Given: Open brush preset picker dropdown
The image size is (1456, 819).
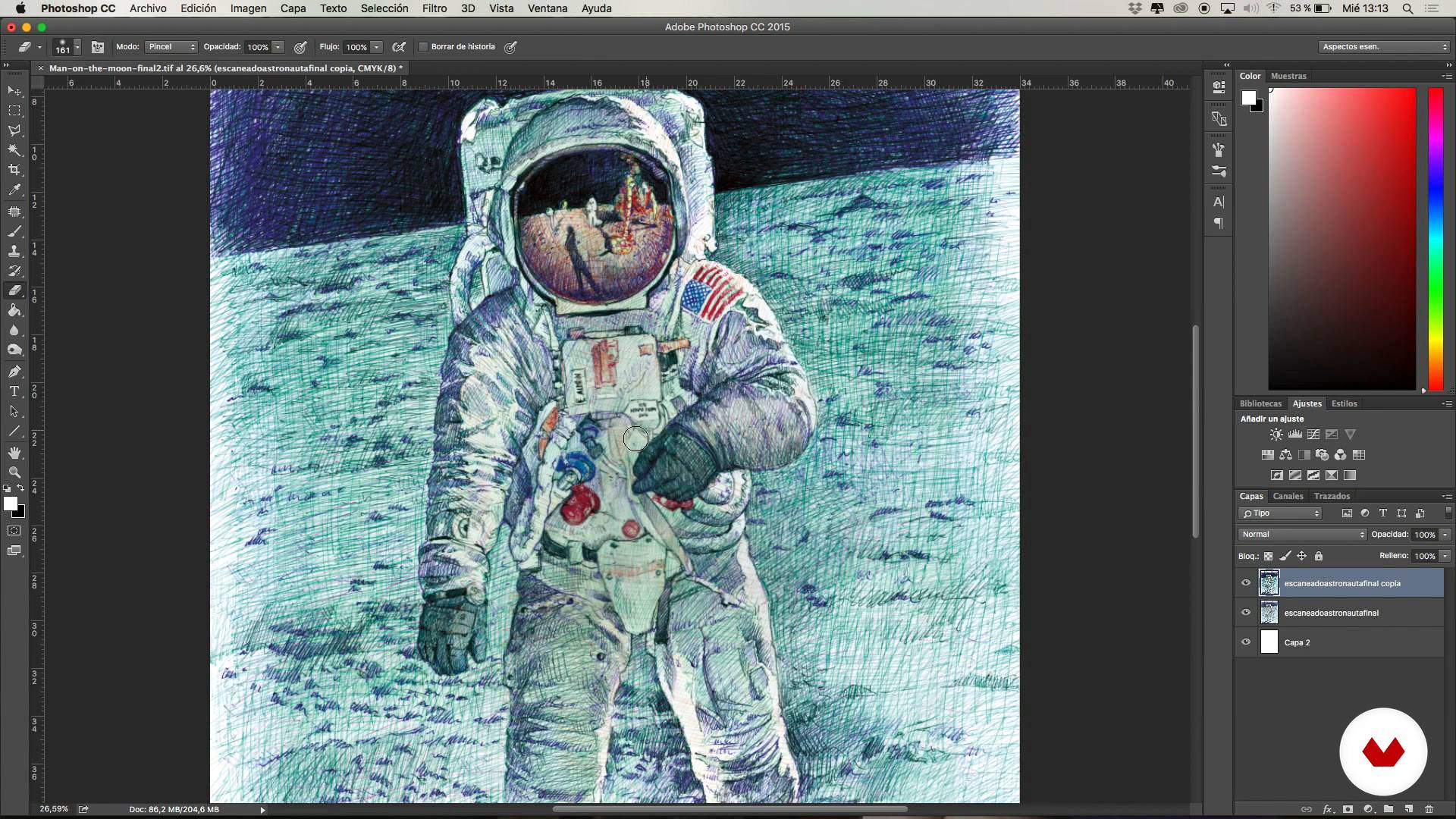Looking at the screenshot, I should coord(77,47).
